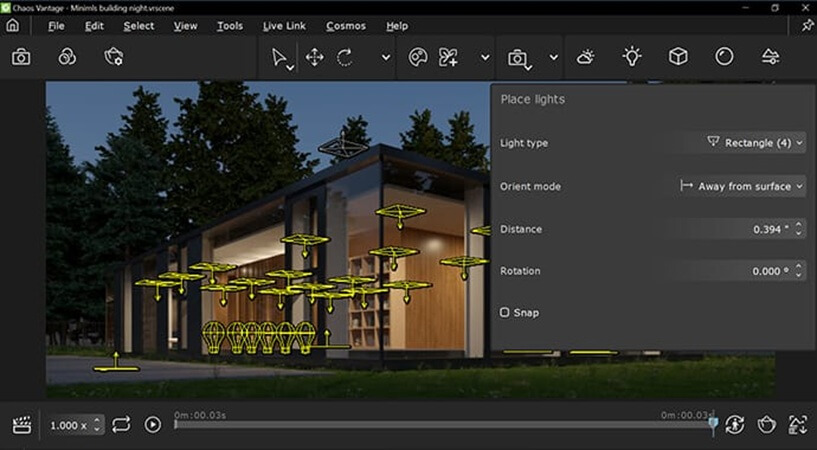Play the animation
Image resolution: width=817 pixels, height=450 pixels.
point(152,424)
